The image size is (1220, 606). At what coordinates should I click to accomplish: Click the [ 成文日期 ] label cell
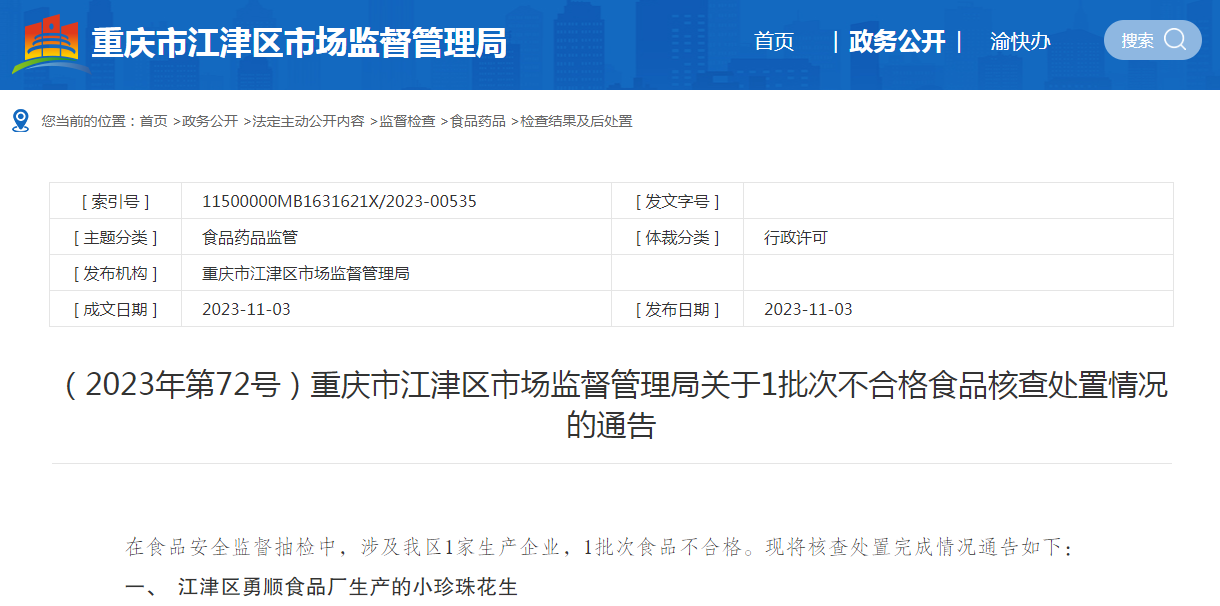116,309
